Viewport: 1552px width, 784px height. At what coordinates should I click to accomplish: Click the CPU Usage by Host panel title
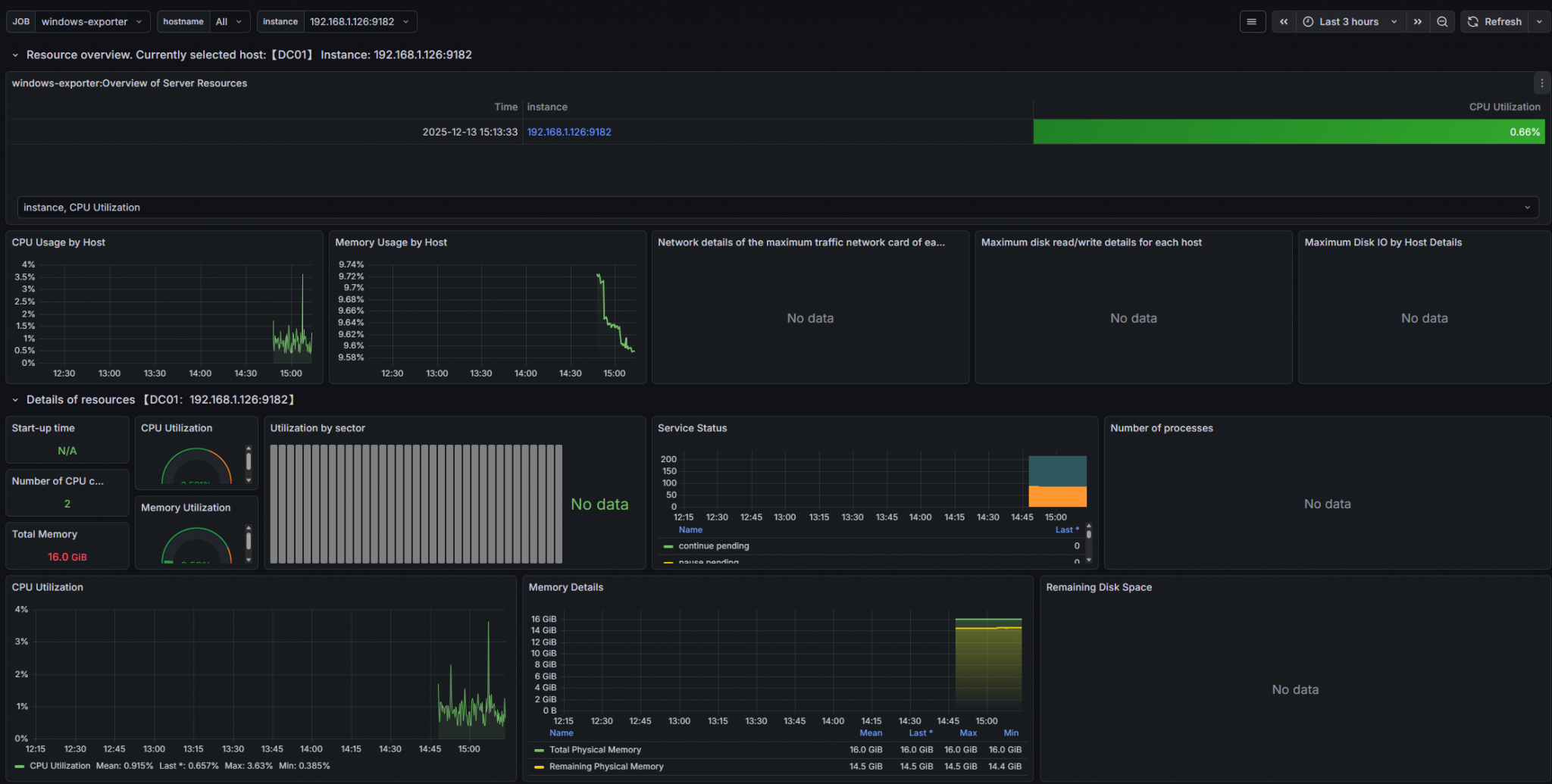[x=58, y=242]
